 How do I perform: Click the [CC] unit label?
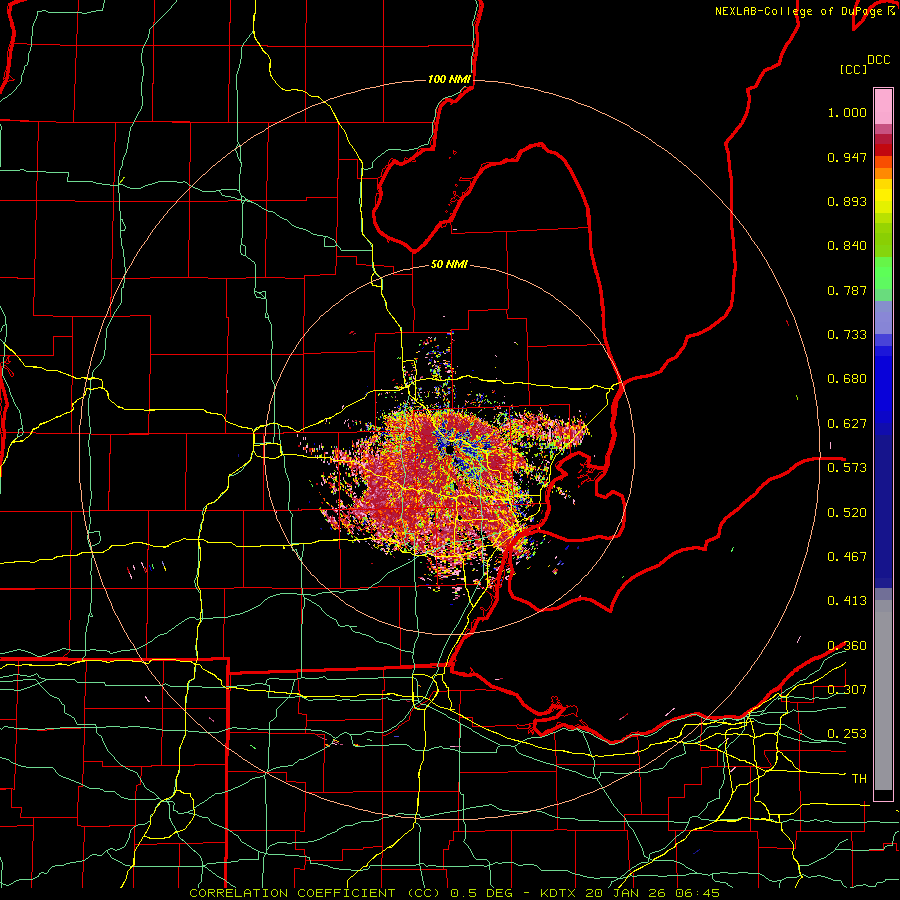pyautogui.click(x=853, y=69)
